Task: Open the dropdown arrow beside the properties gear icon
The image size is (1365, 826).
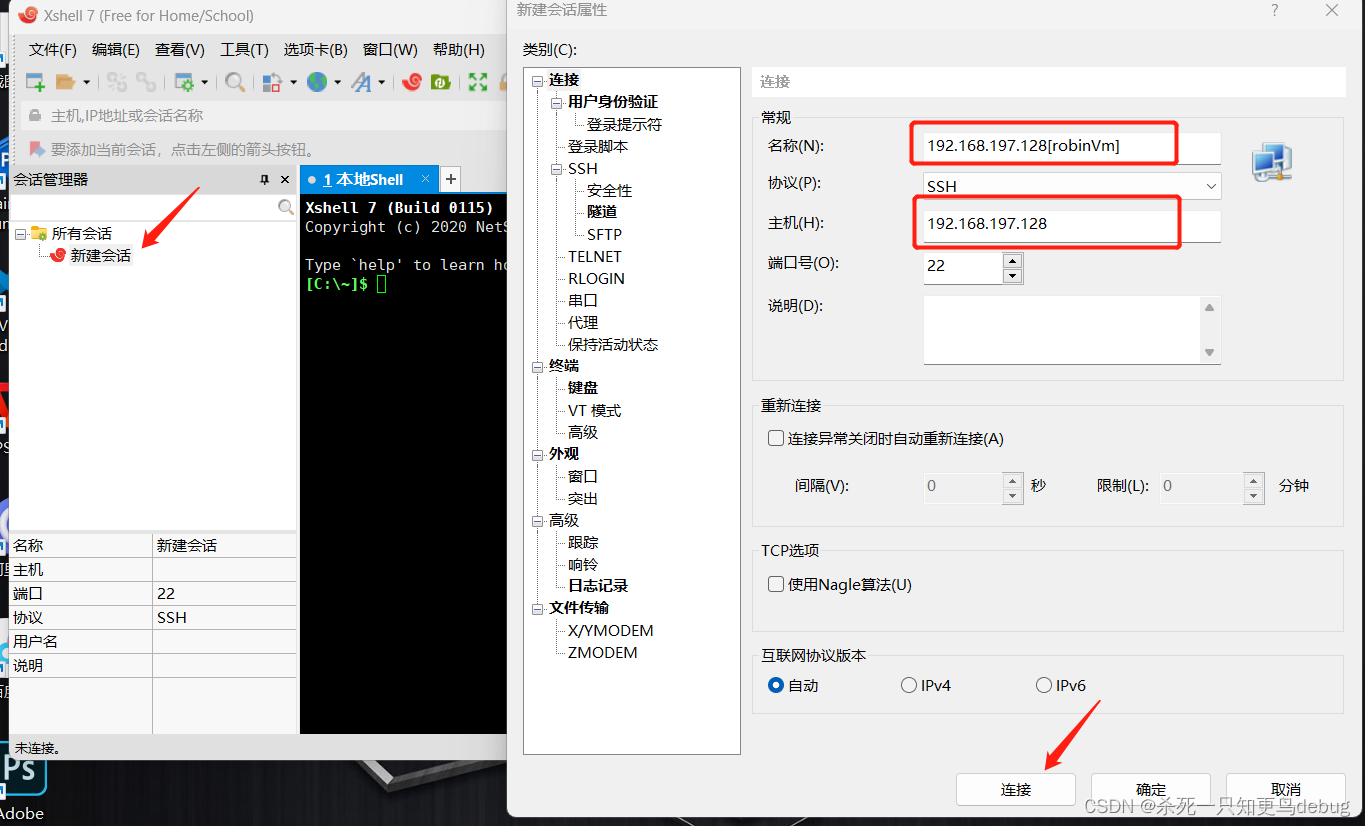Action: [204, 83]
